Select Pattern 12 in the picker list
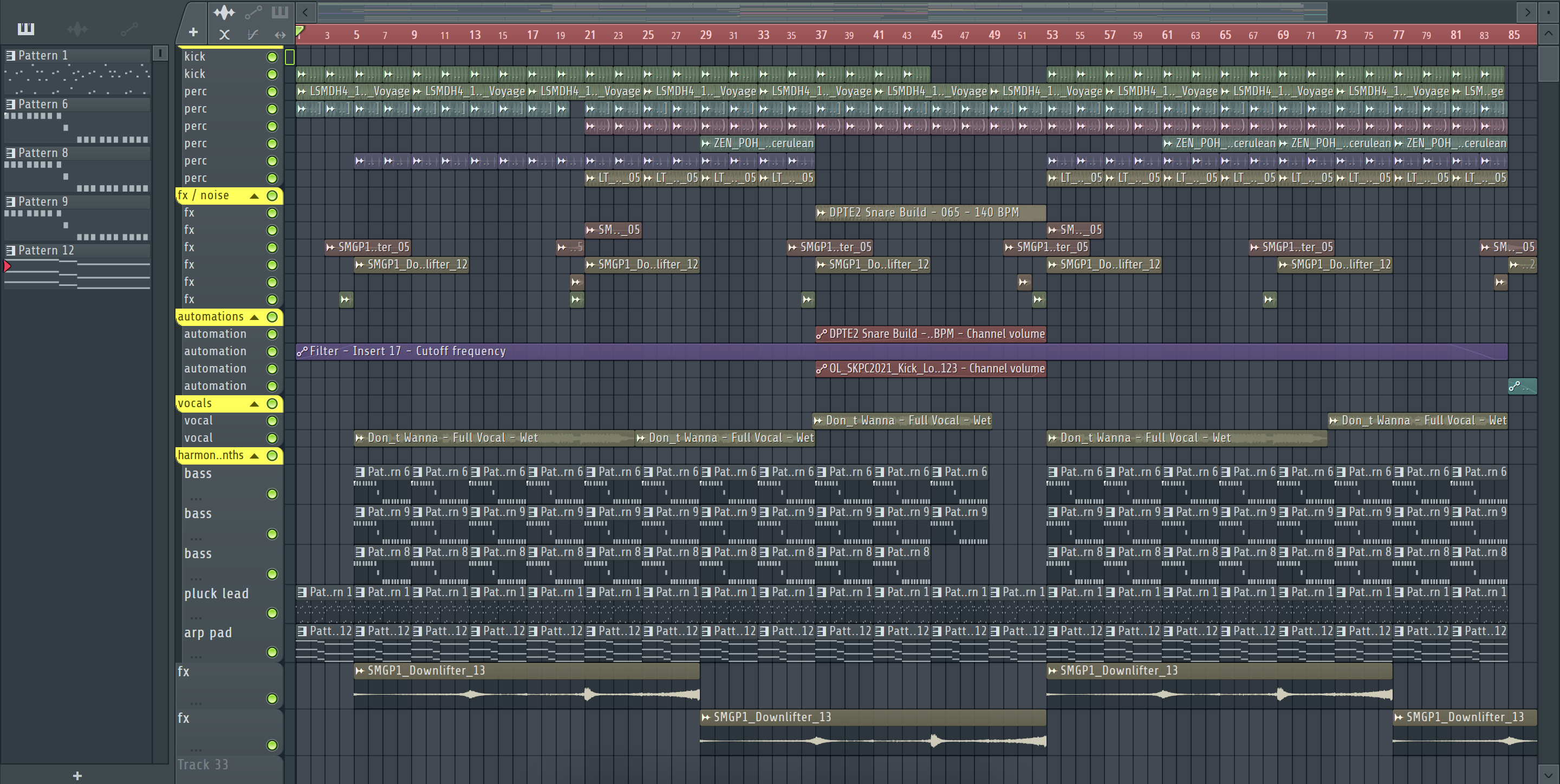1560x784 pixels. point(77,251)
